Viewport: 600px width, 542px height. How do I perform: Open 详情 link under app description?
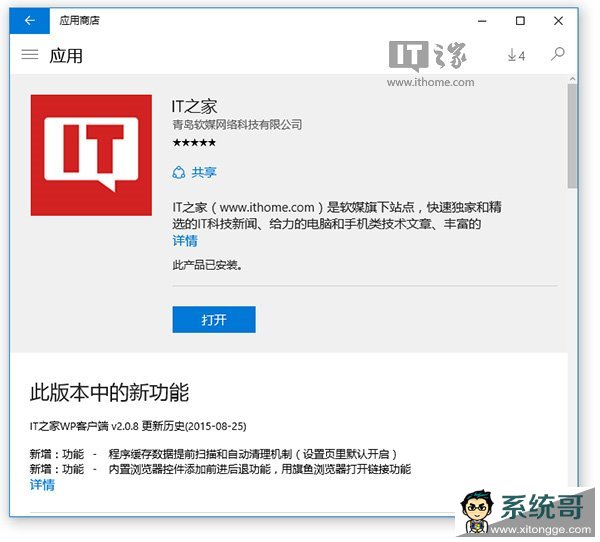click(185, 241)
